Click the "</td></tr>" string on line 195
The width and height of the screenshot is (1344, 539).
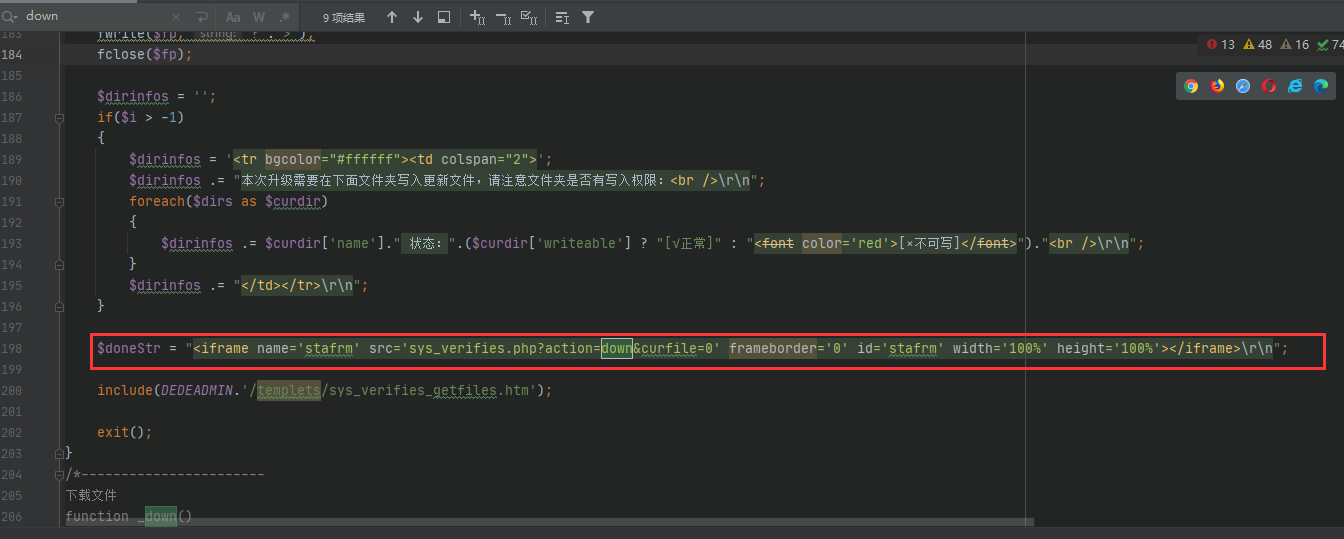[x=281, y=285]
